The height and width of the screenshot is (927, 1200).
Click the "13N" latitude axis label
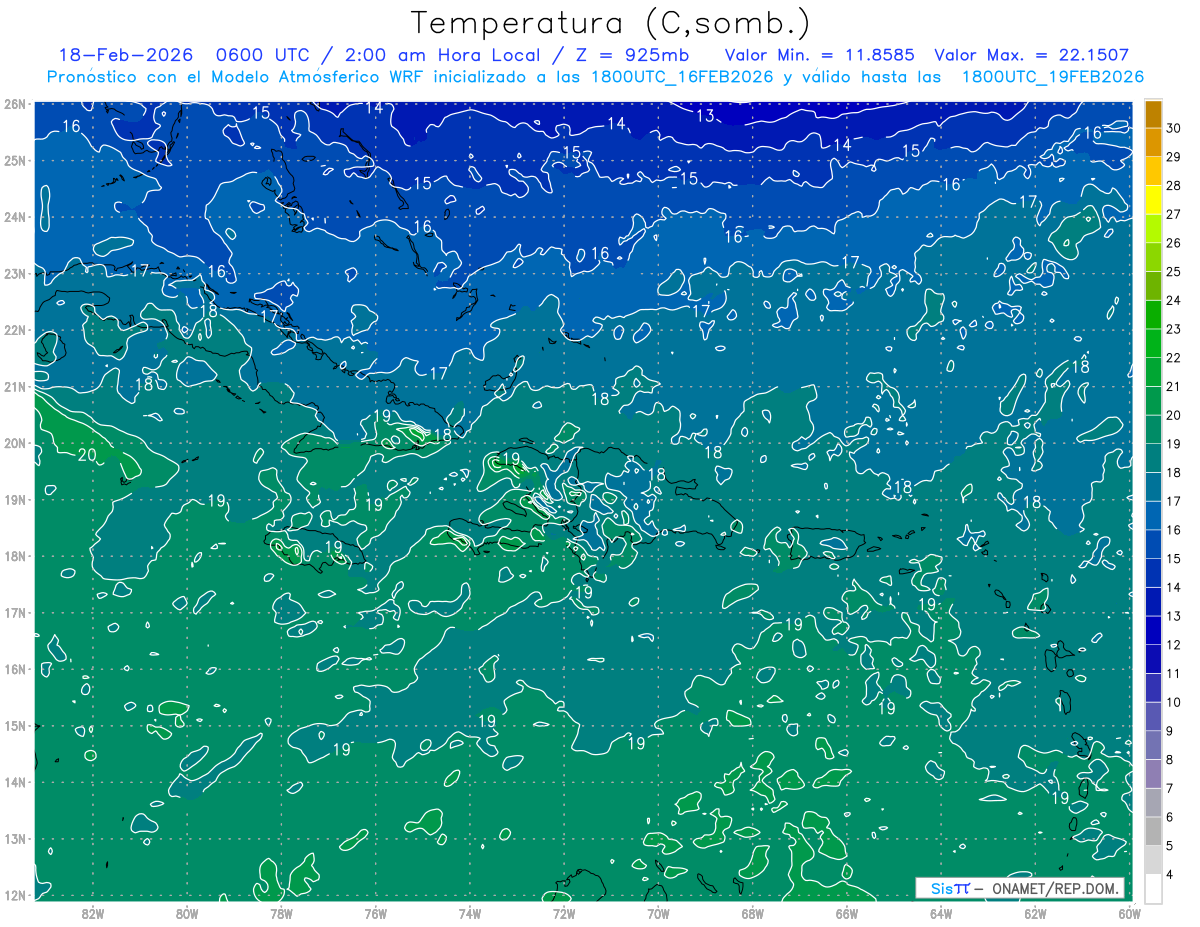tap(15, 839)
